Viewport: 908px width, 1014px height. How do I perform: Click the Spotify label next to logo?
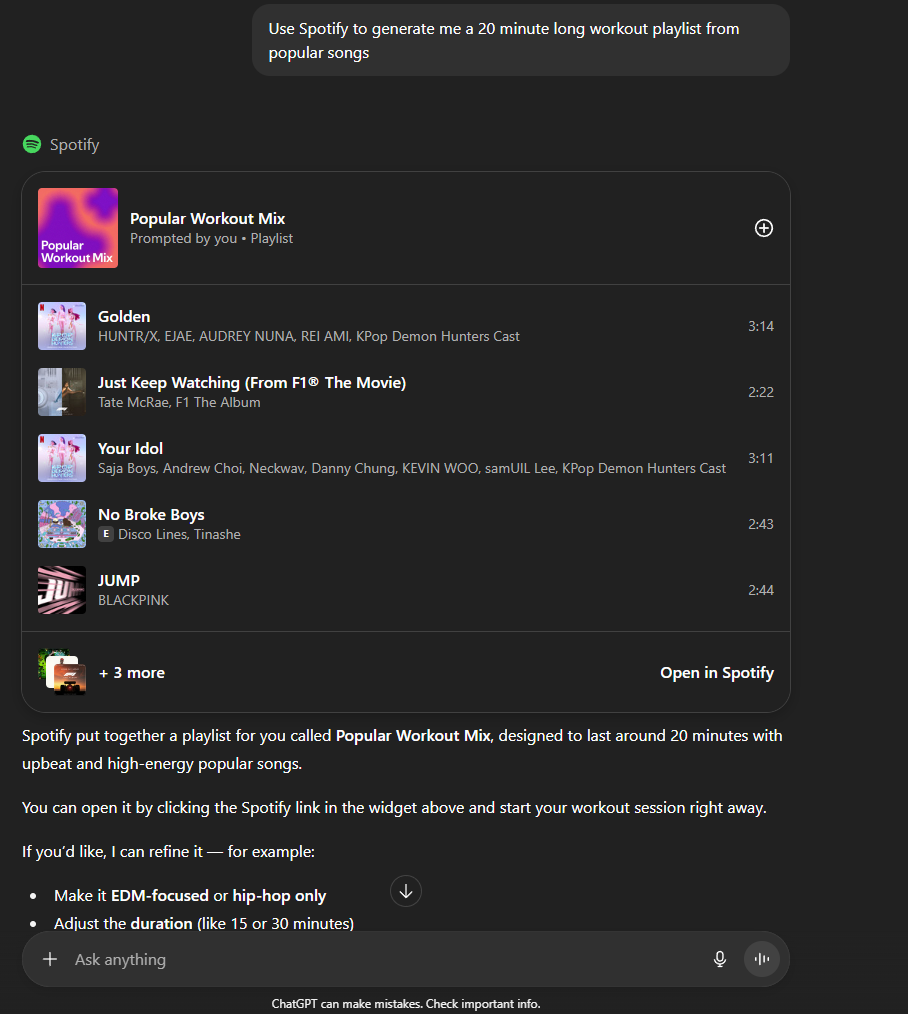tap(74, 145)
